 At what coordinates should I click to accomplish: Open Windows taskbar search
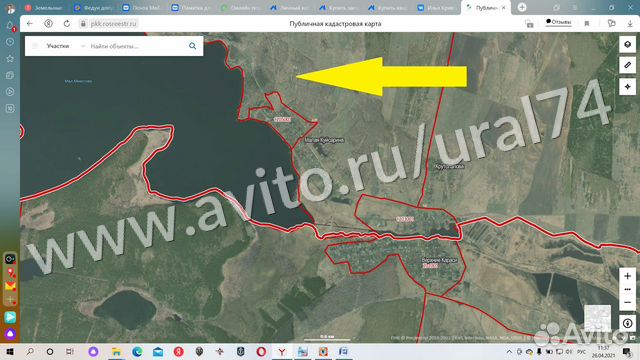click(30, 351)
